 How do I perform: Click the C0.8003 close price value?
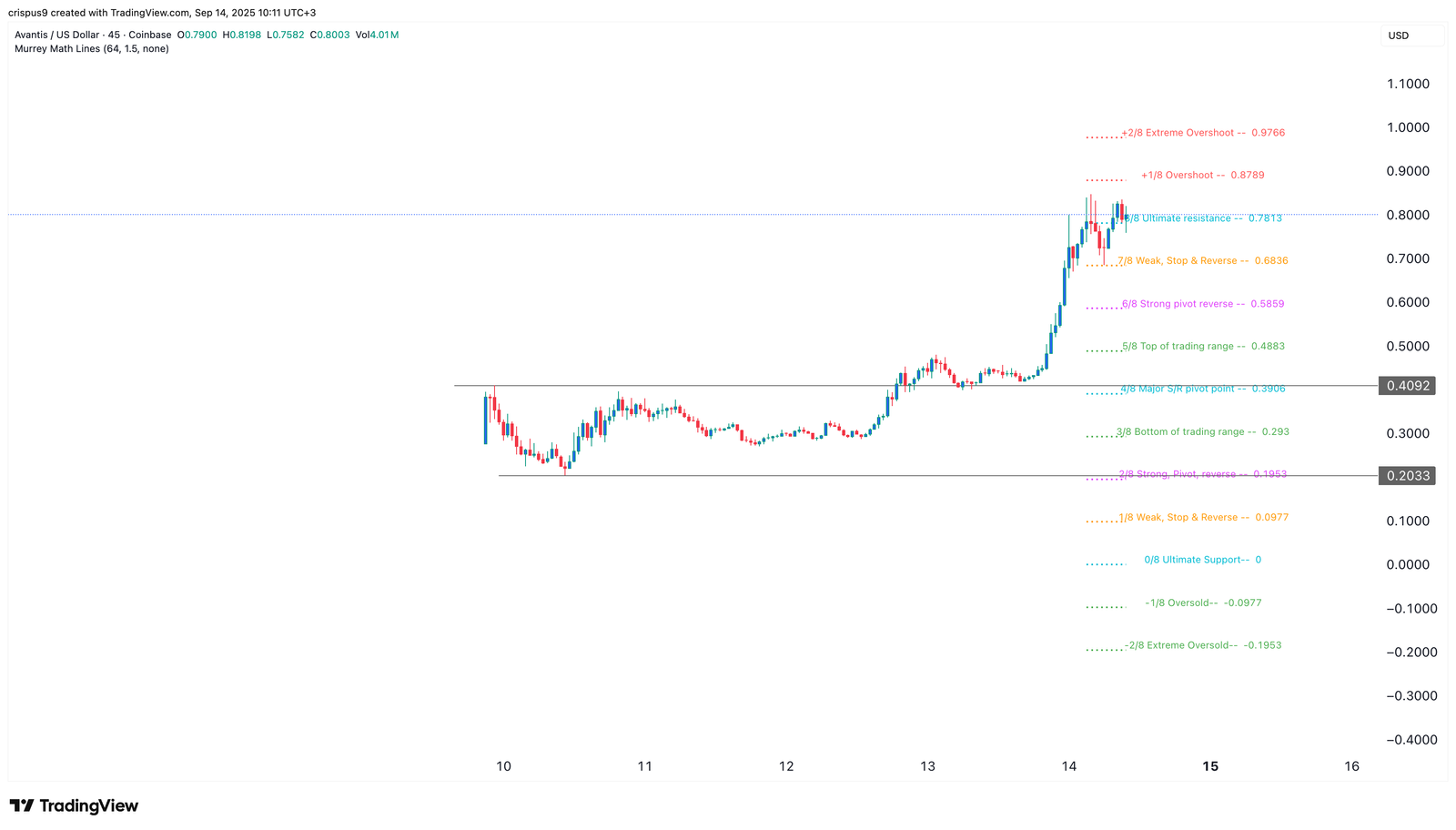(x=329, y=35)
